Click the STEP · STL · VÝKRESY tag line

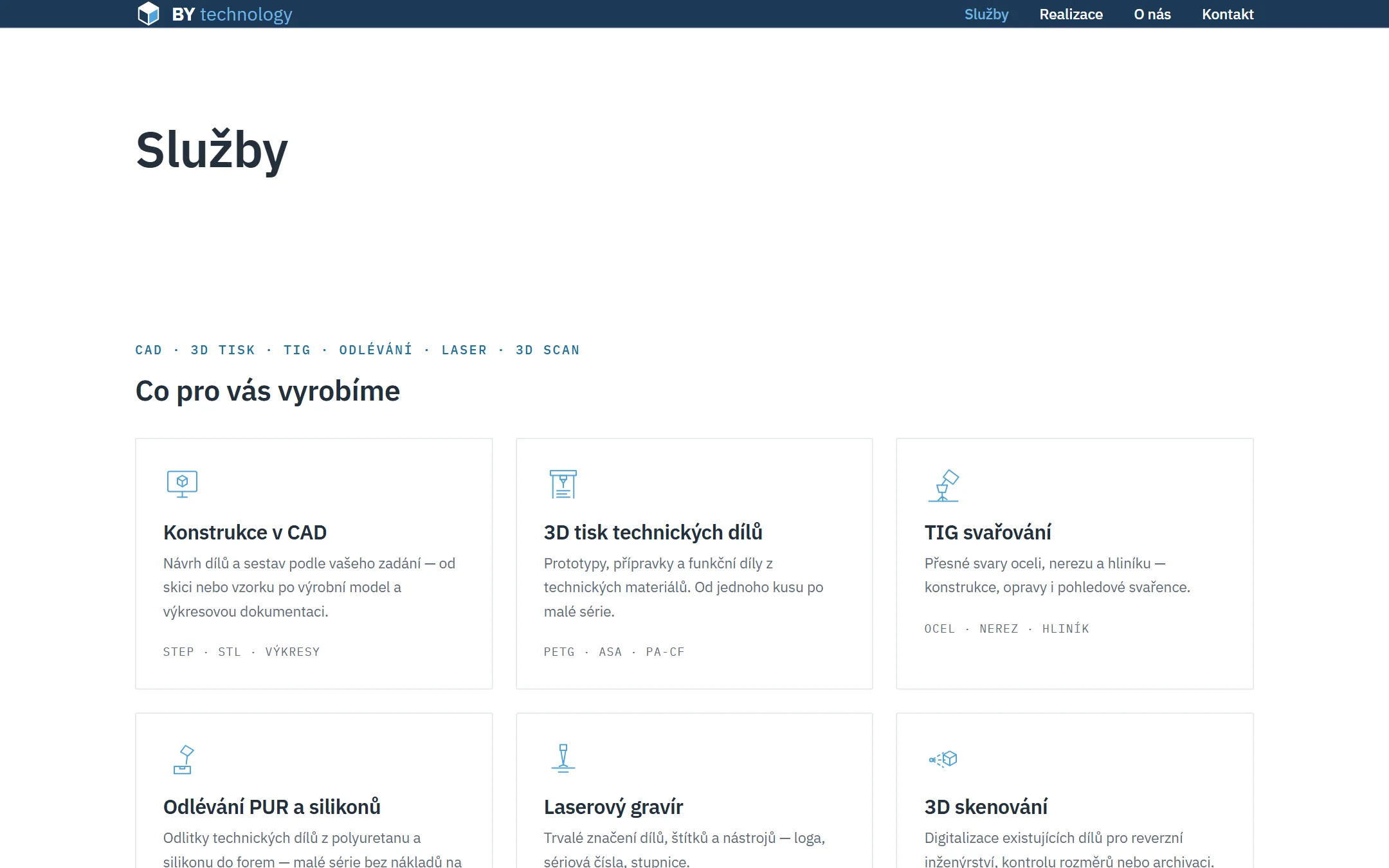coord(241,652)
